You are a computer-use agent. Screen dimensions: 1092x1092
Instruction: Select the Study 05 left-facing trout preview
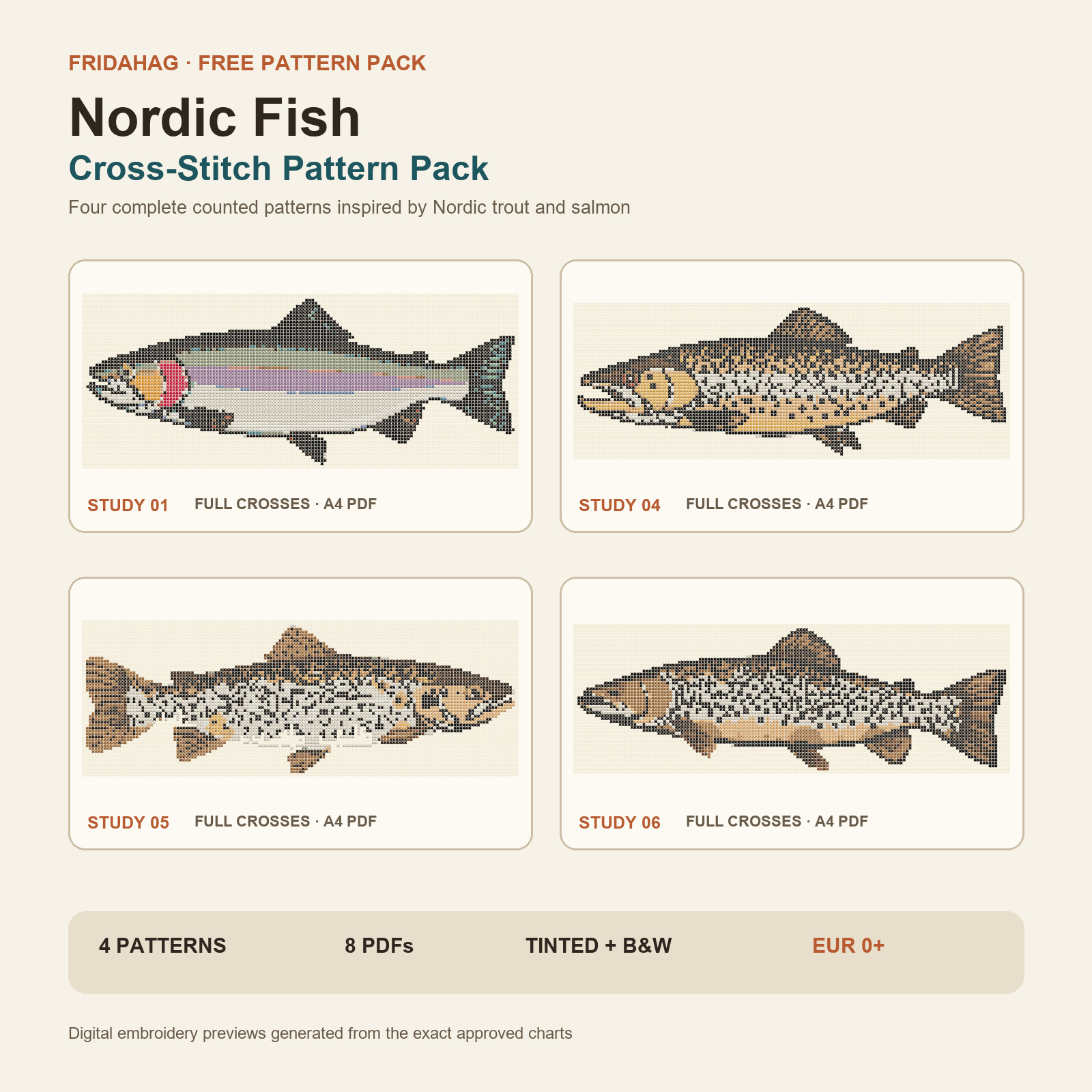300,698
